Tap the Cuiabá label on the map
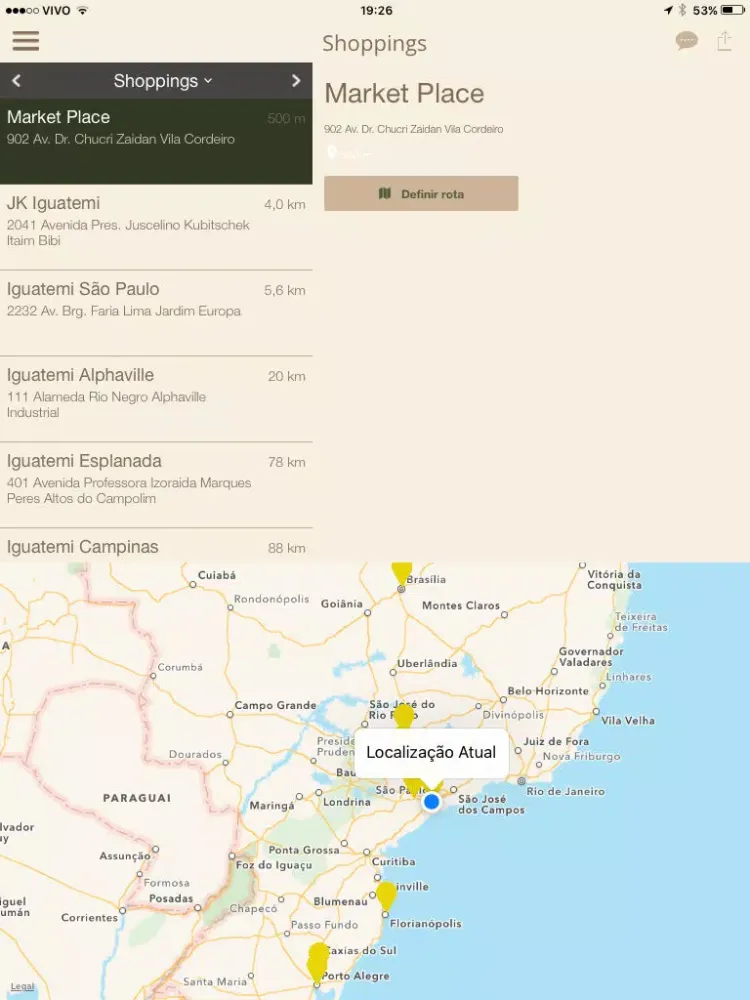 point(217,575)
